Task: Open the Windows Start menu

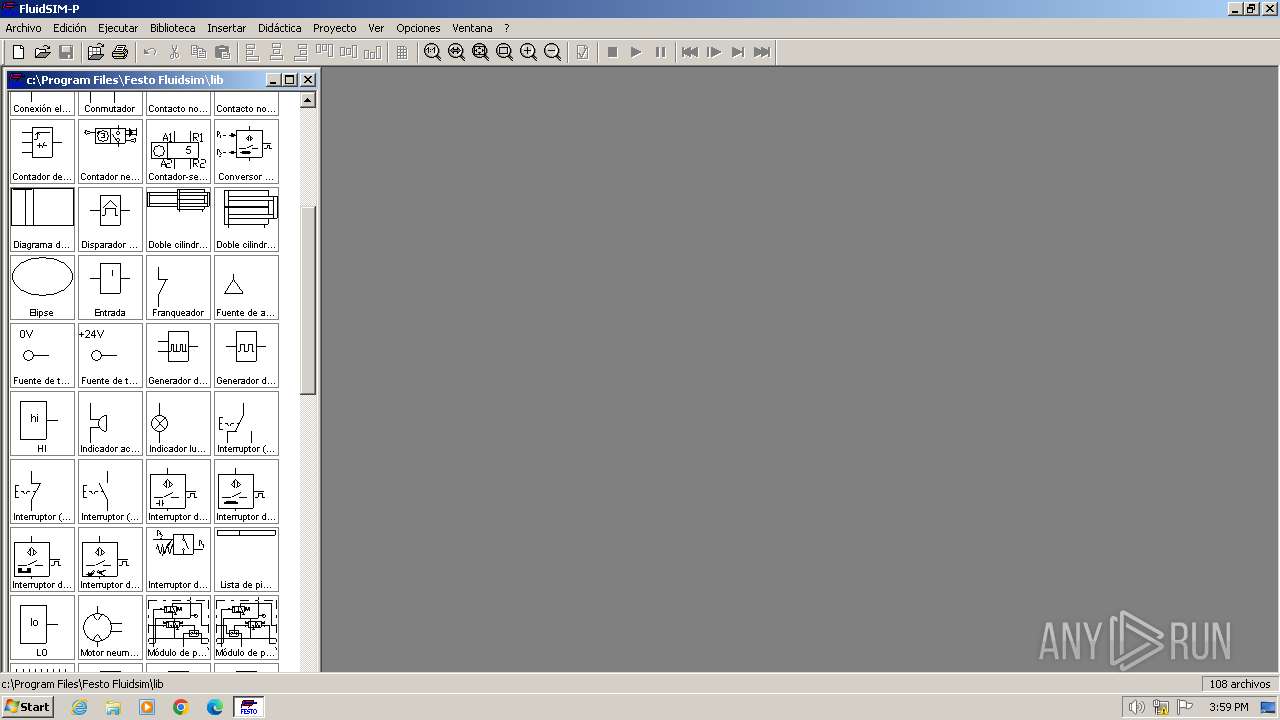Action: click(x=27, y=707)
